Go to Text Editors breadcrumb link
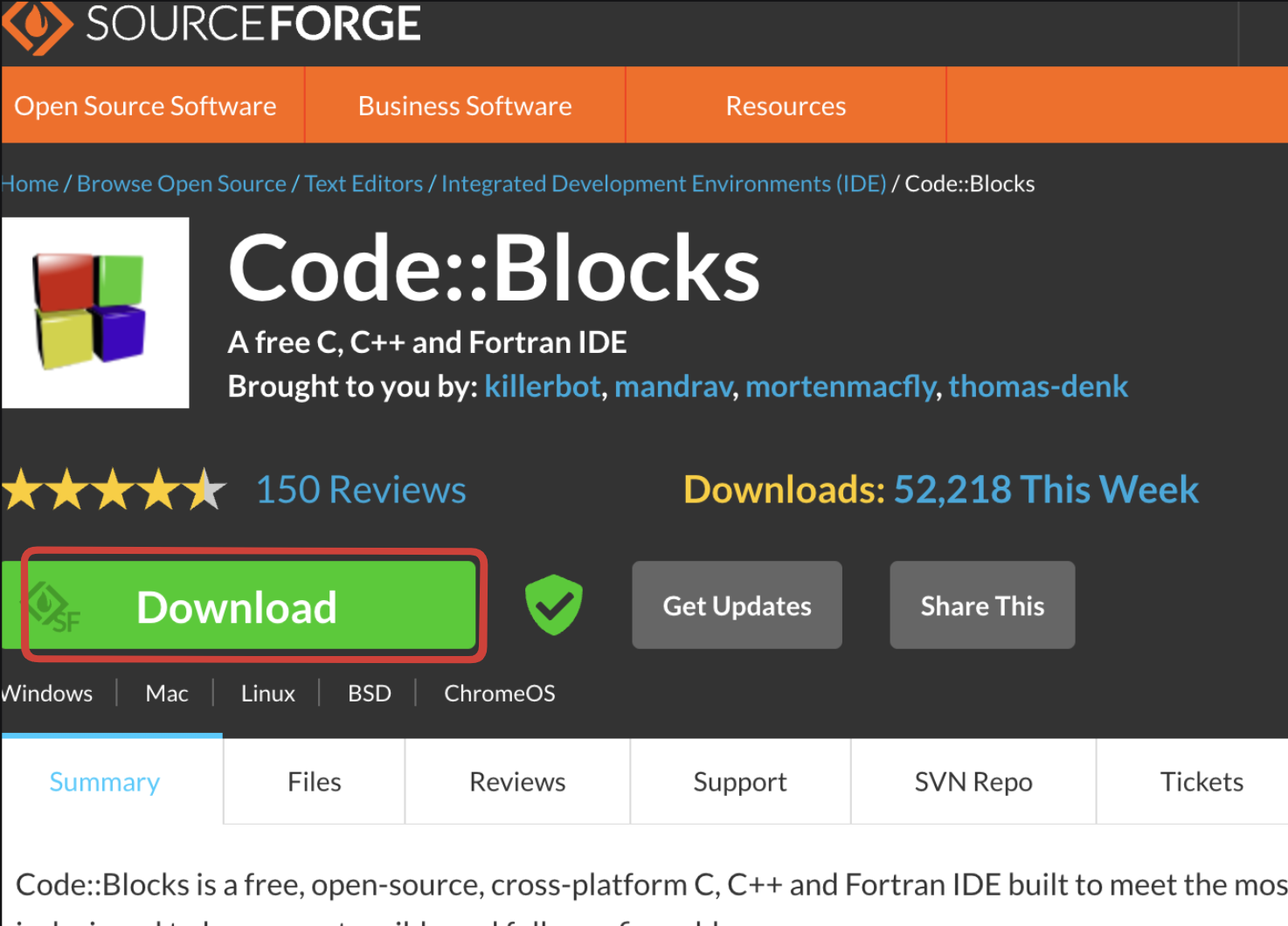This screenshot has height=926, width=1288. pos(364,184)
